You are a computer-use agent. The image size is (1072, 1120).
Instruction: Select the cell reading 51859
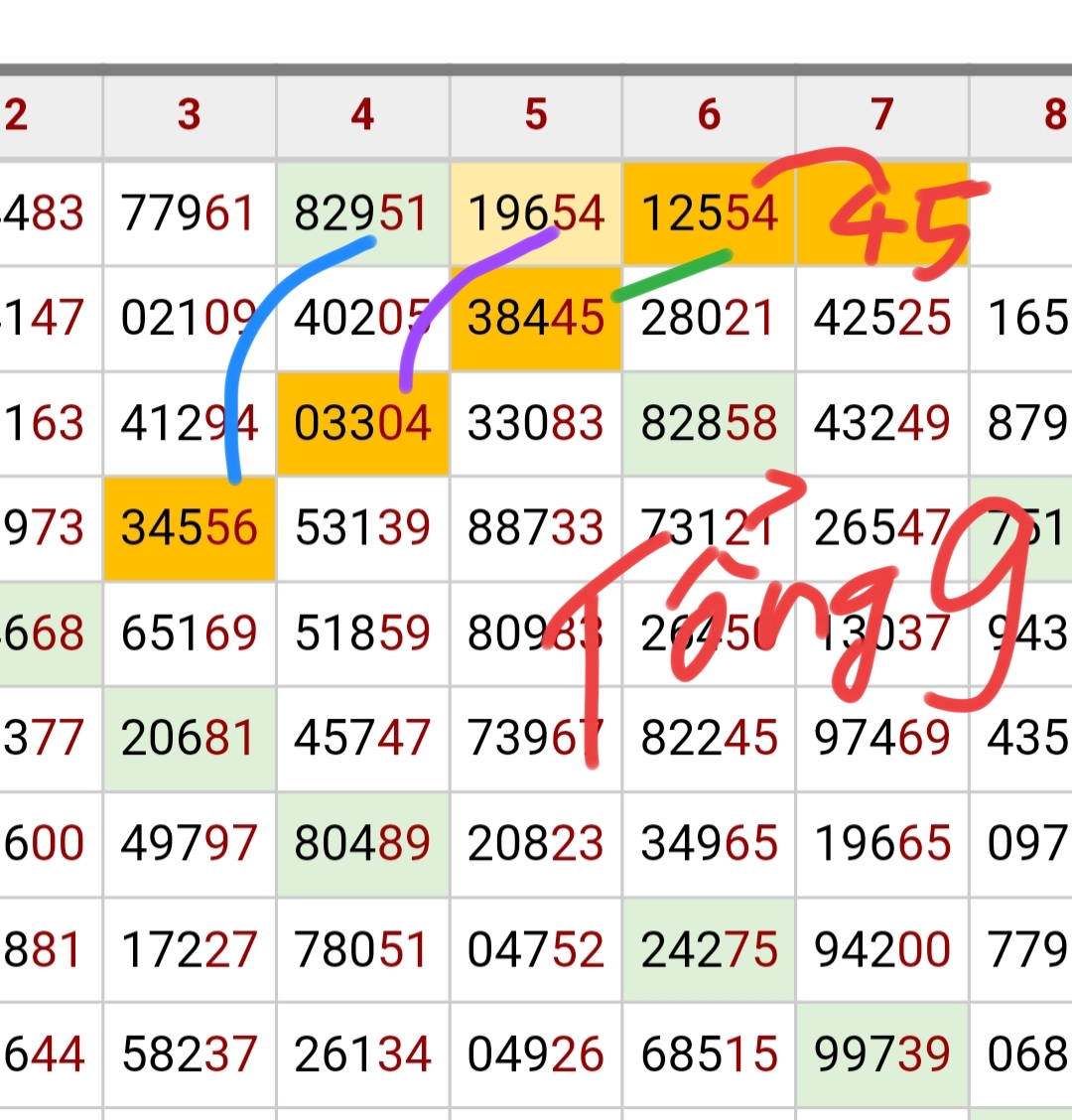(363, 633)
